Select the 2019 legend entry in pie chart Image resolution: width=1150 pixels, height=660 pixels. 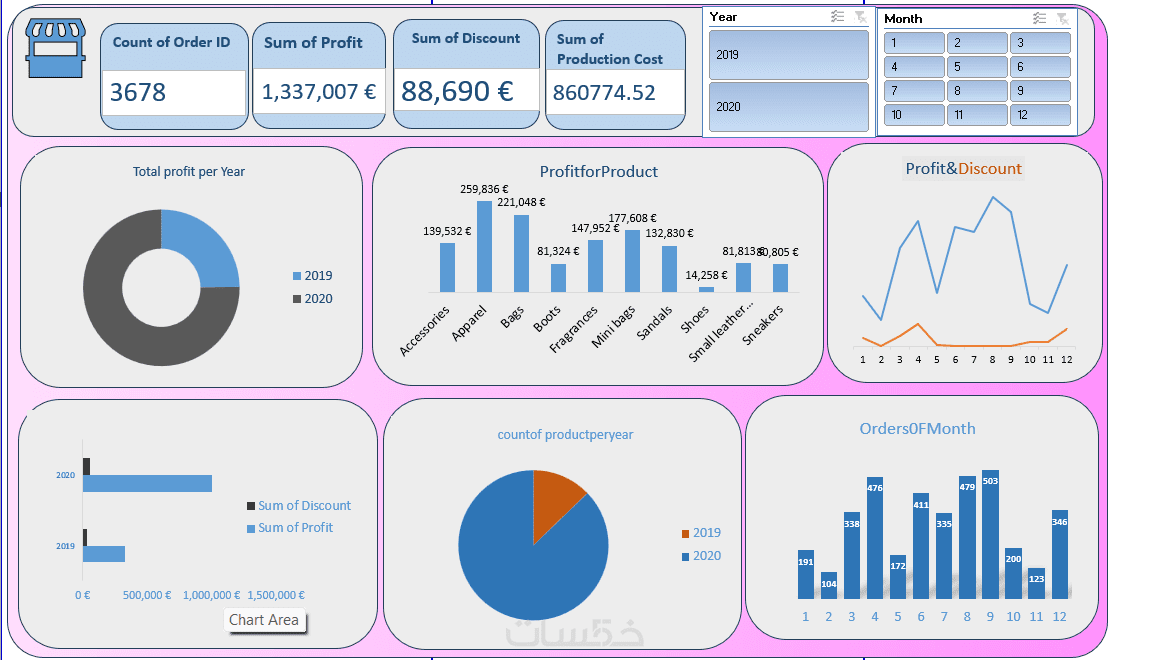coord(701,533)
